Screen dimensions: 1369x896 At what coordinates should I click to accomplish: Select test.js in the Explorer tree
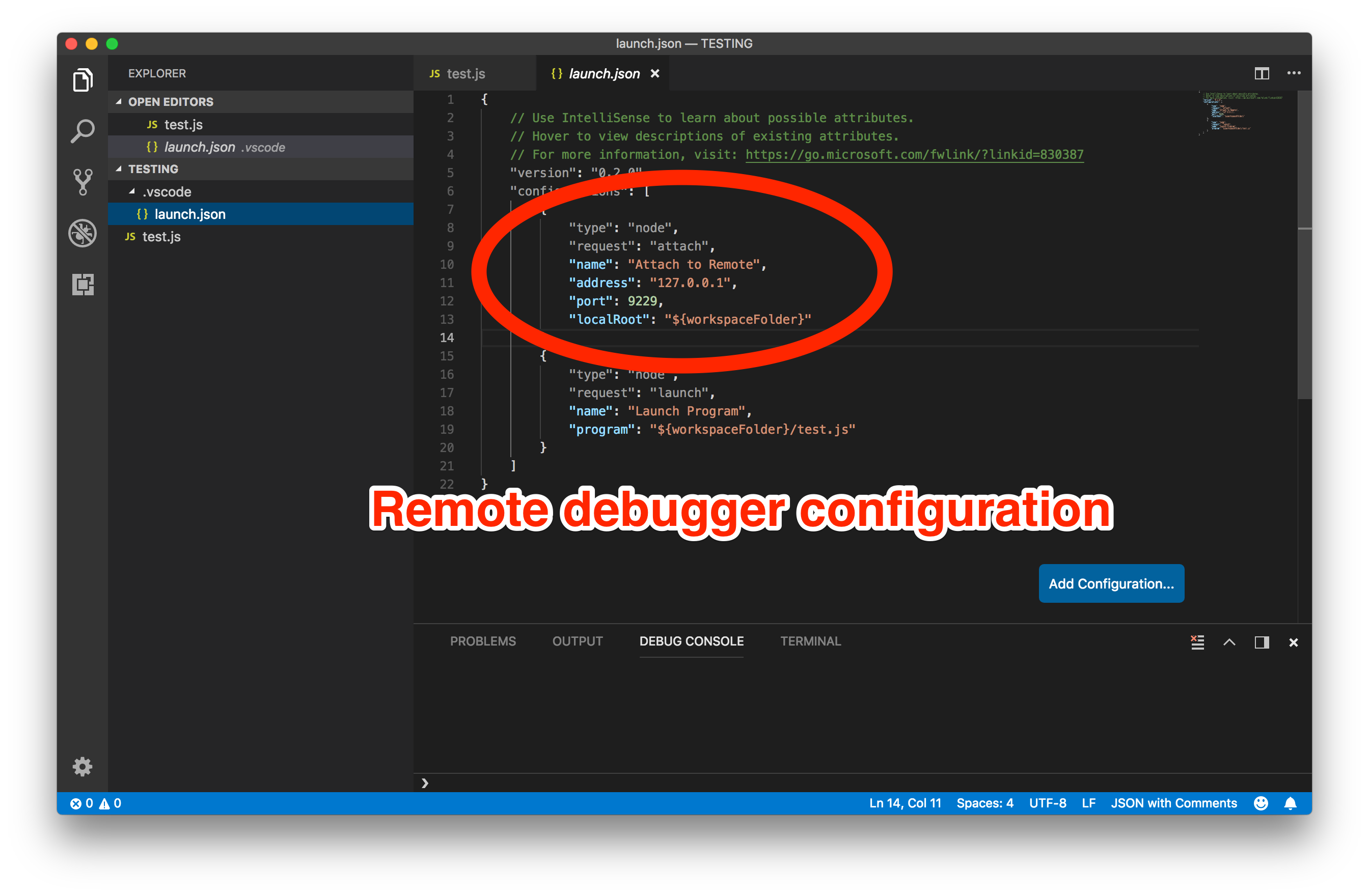tap(161, 236)
